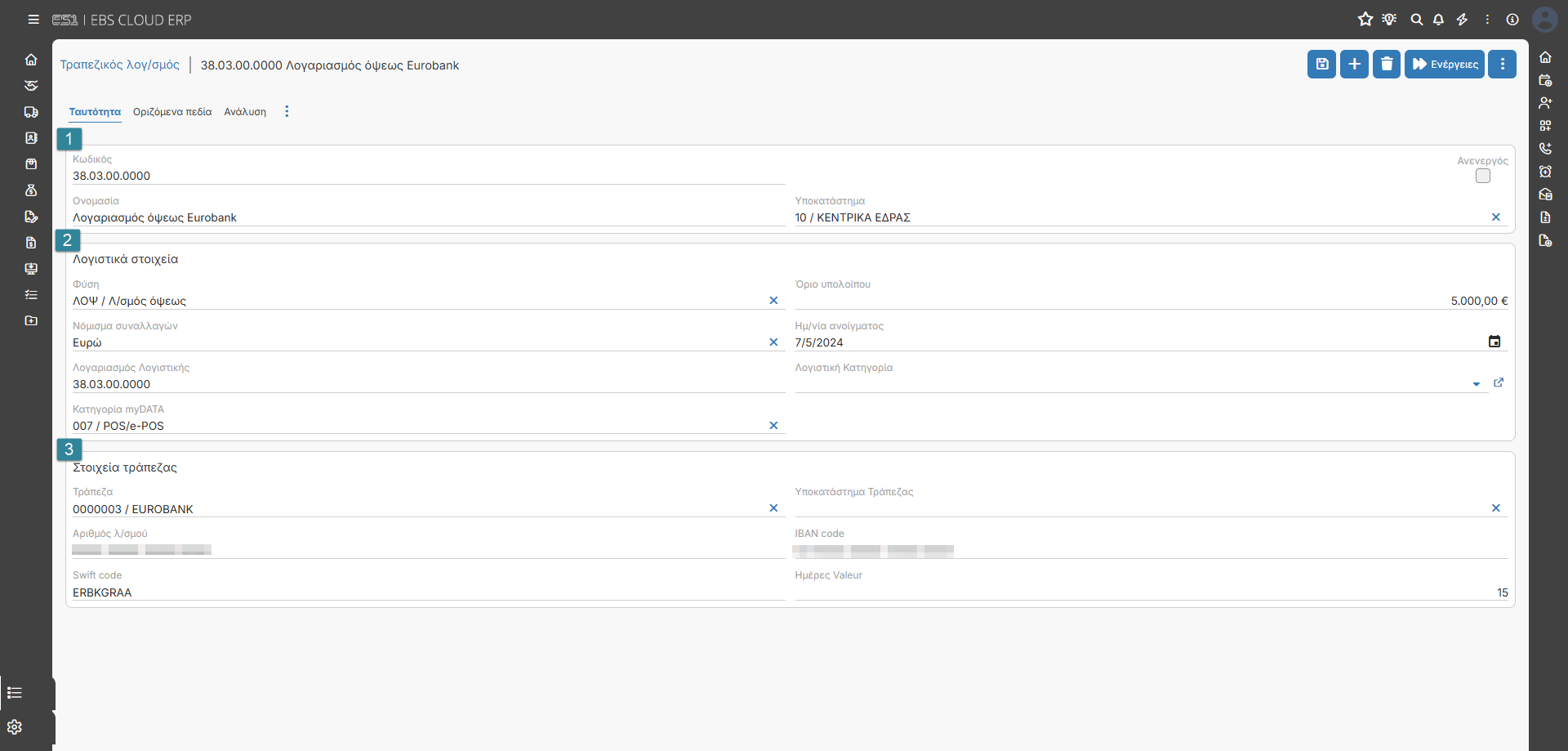
Task: Add a calendar event from right sidebar
Action: point(1545,80)
